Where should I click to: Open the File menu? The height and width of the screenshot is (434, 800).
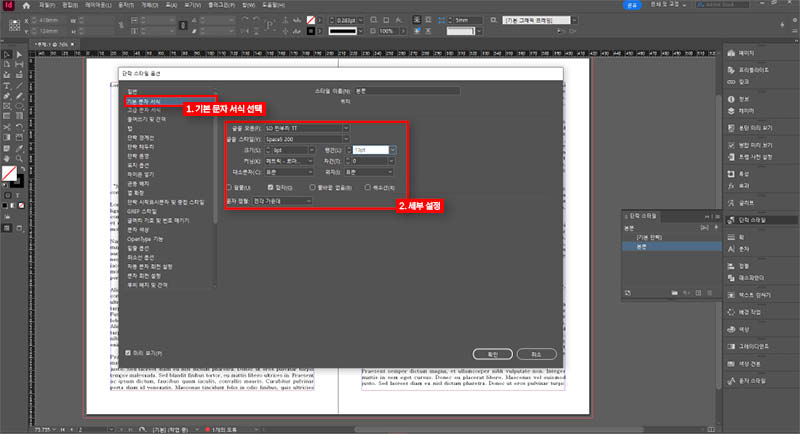pyautogui.click(x=47, y=5)
